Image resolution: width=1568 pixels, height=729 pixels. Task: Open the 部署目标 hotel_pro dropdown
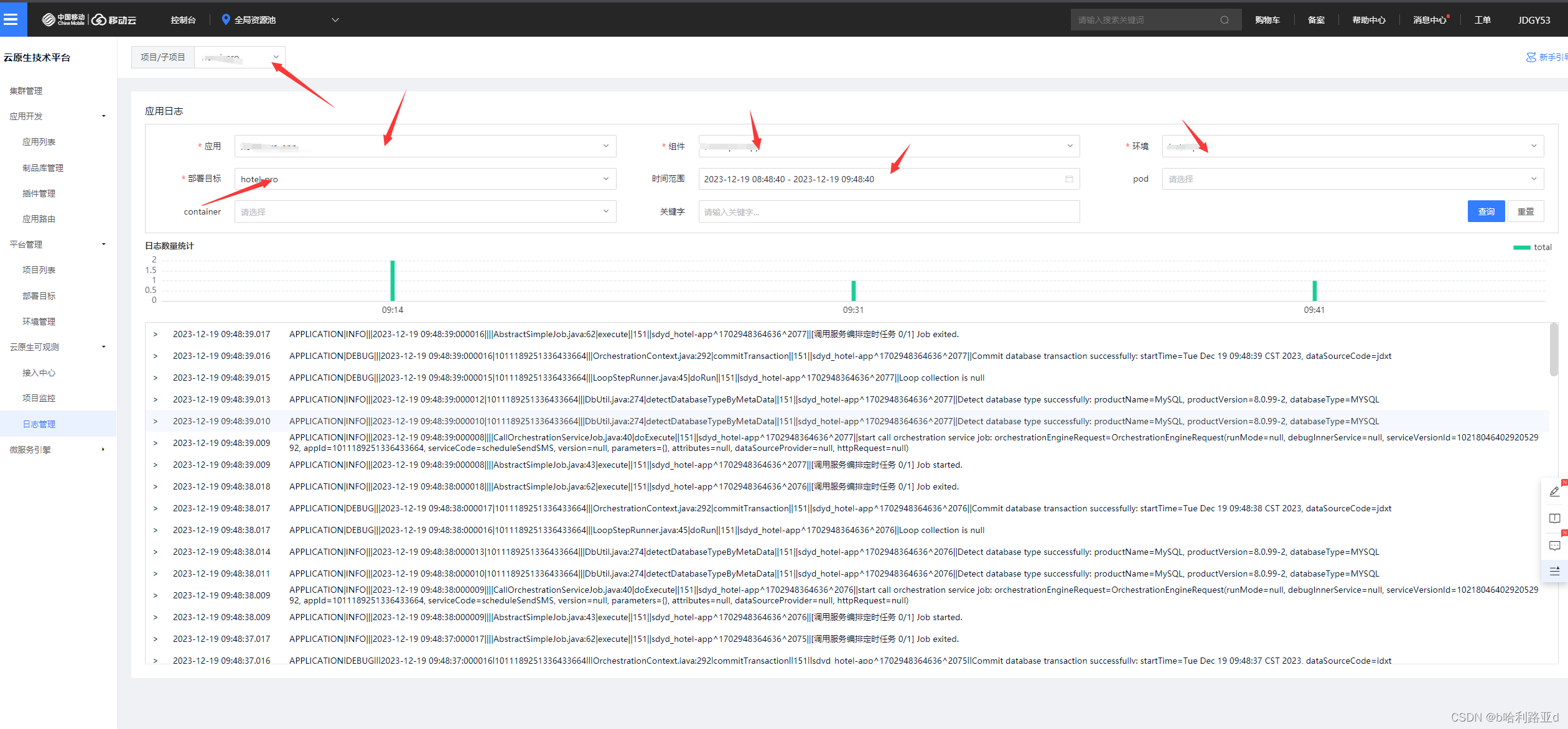click(x=425, y=179)
